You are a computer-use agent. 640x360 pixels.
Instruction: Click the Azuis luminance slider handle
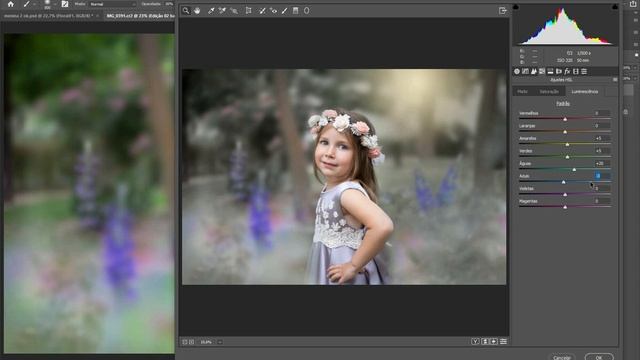coord(564,182)
